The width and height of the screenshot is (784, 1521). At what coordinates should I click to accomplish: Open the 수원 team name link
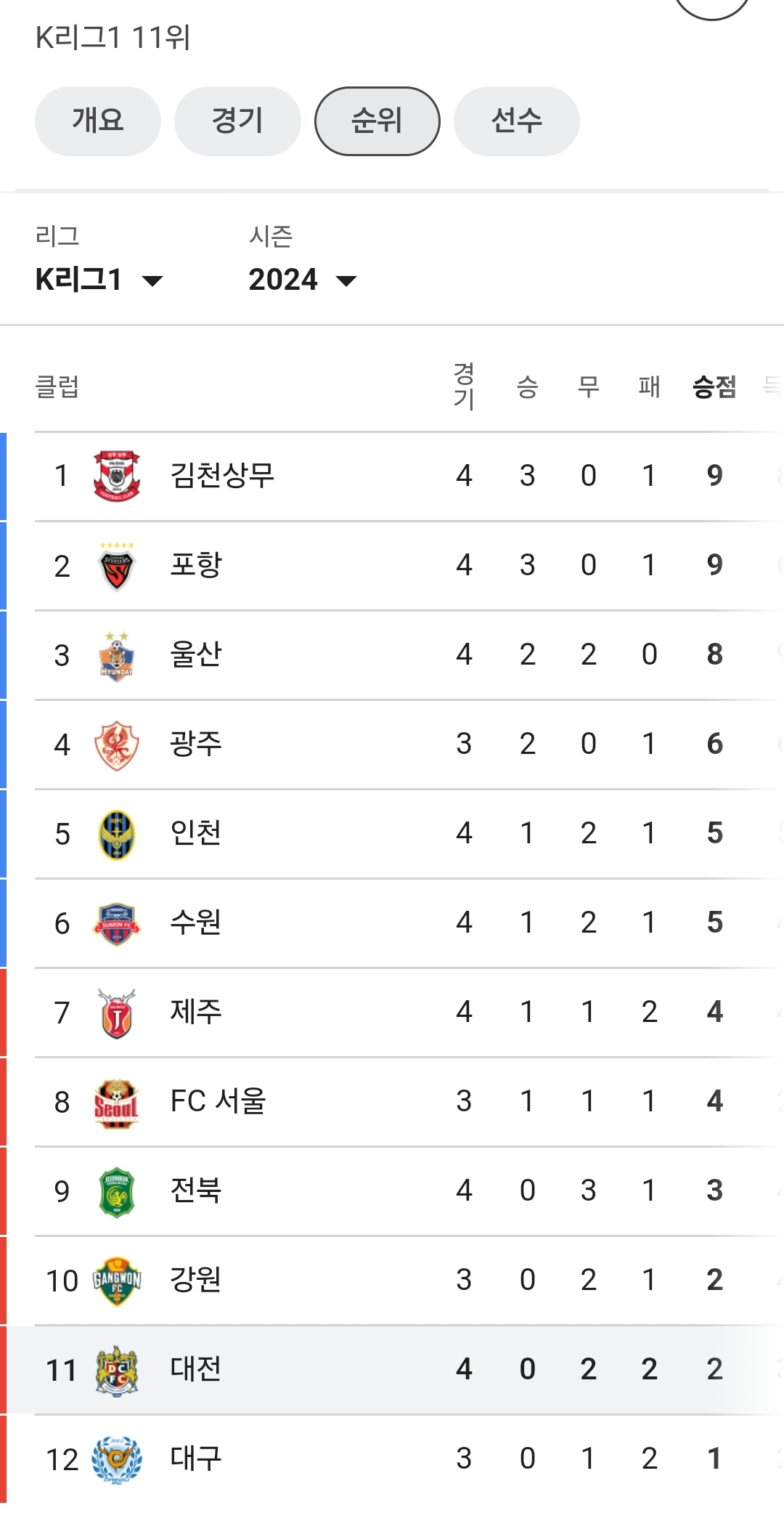coord(196,923)
